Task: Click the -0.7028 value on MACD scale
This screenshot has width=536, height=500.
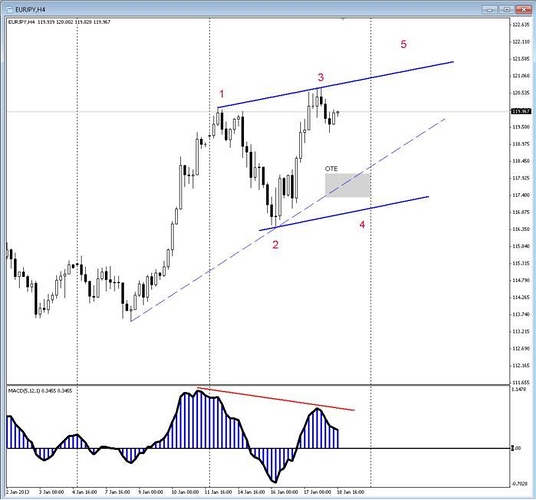Action: (x=521, y=484)
